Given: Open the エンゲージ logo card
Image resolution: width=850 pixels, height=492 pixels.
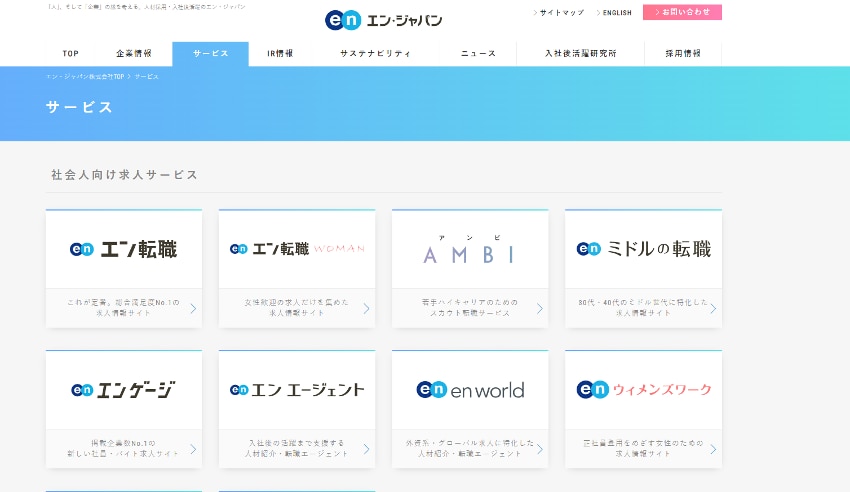Looking at the screenshot, I should (x=124, y=390).
